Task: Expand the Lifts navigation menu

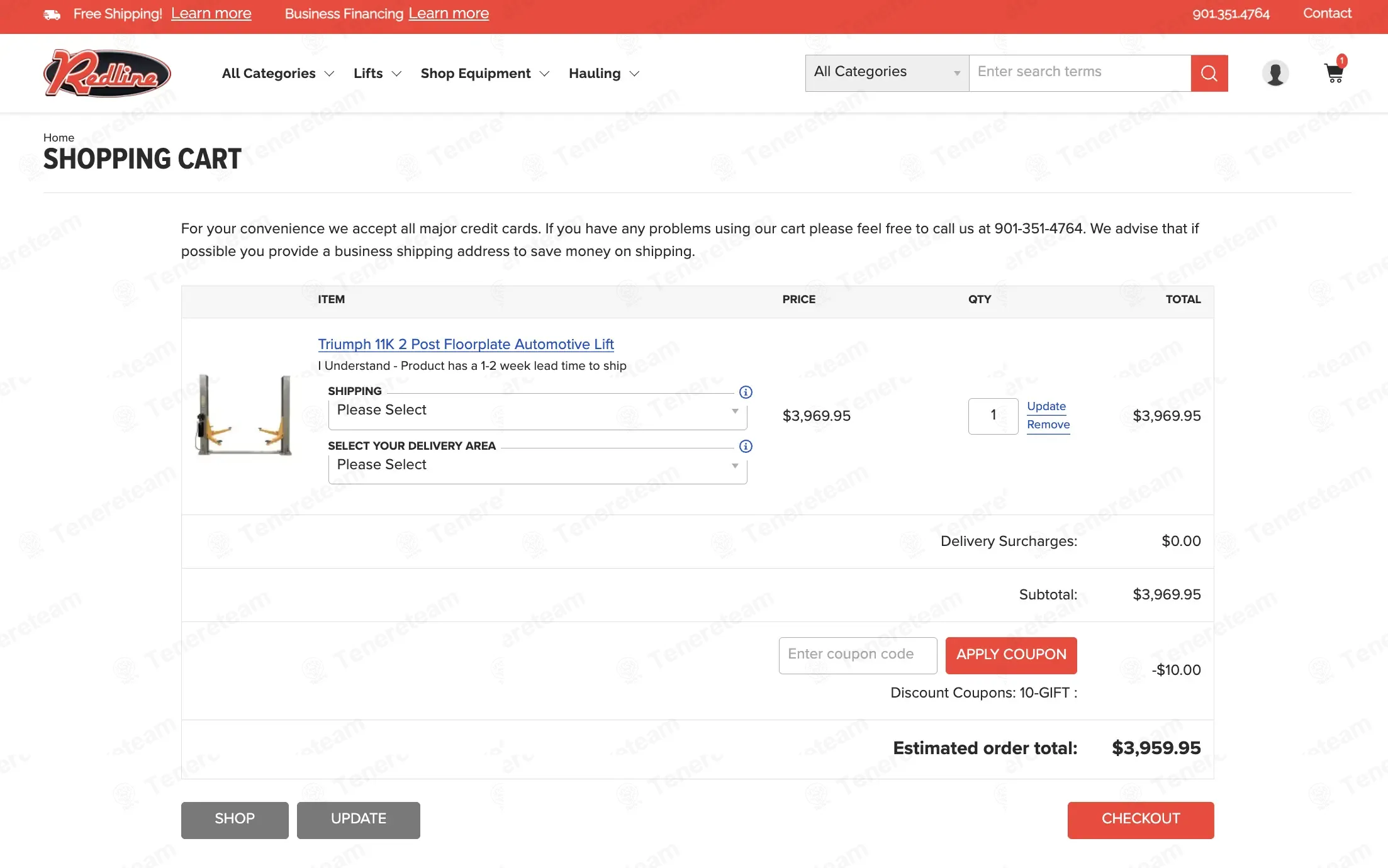Action: (x=377, y=74)
